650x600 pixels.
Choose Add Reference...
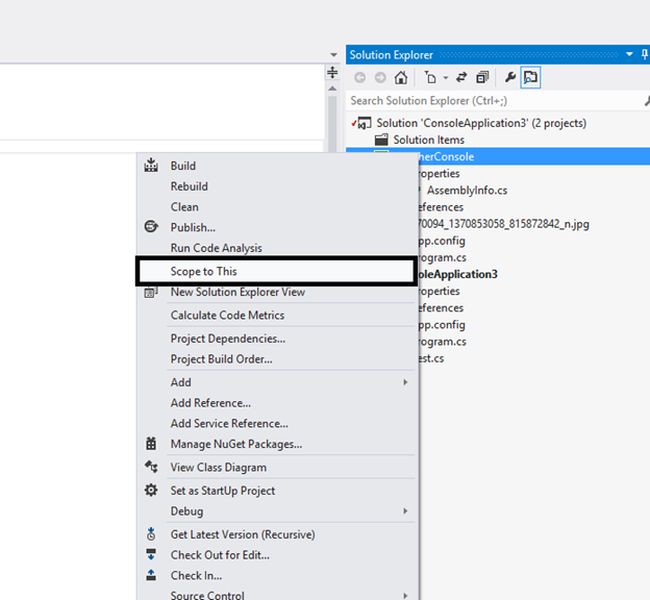pyautogui.click(x=277, y=403)
